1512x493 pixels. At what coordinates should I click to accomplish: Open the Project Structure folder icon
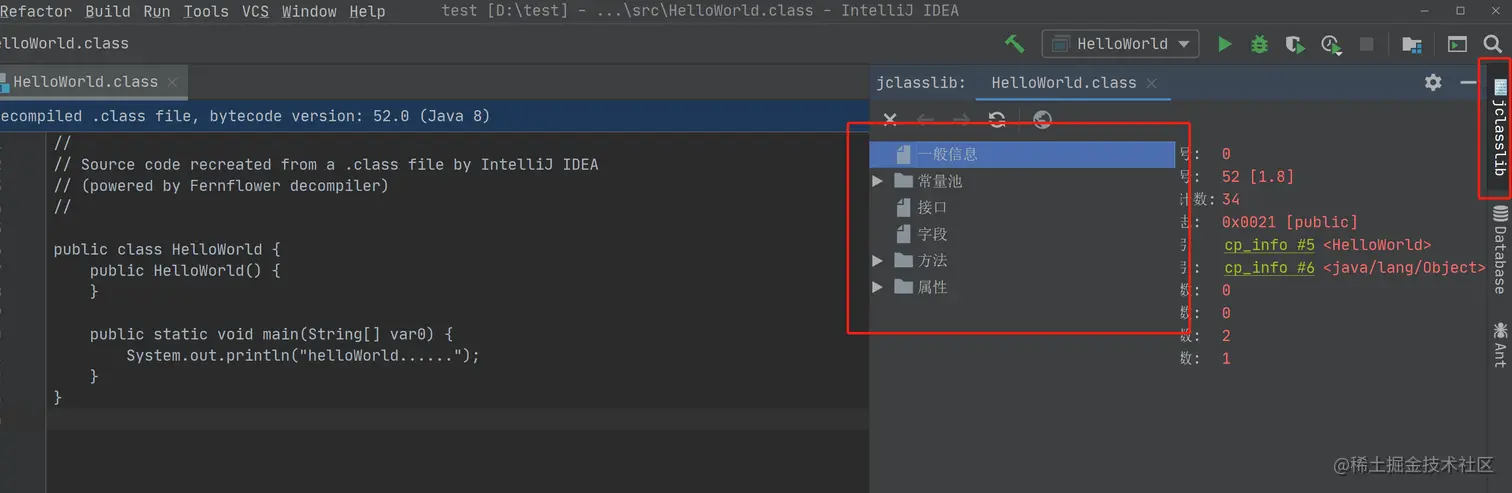click(x=1411, y=44)
